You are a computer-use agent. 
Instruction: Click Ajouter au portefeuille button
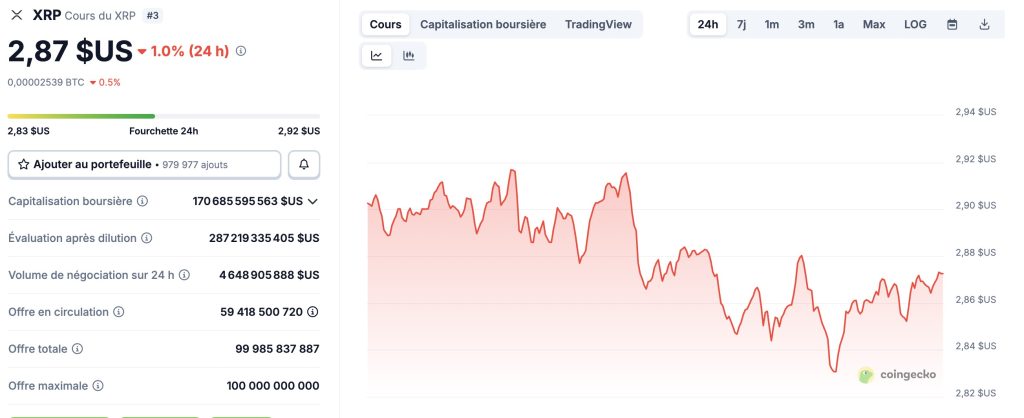tap(144, 164)
